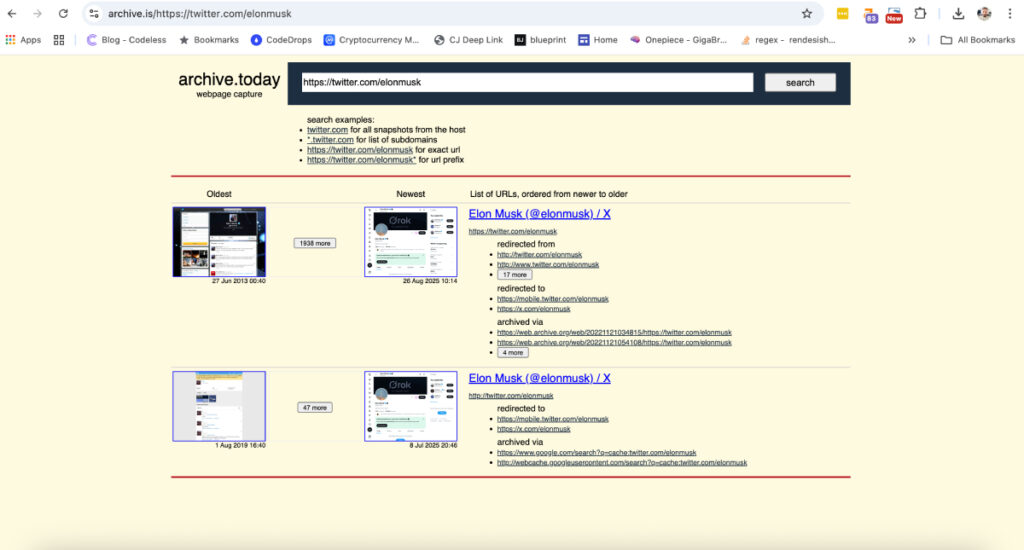Open the Bookmarks star folder

(209, 40)
